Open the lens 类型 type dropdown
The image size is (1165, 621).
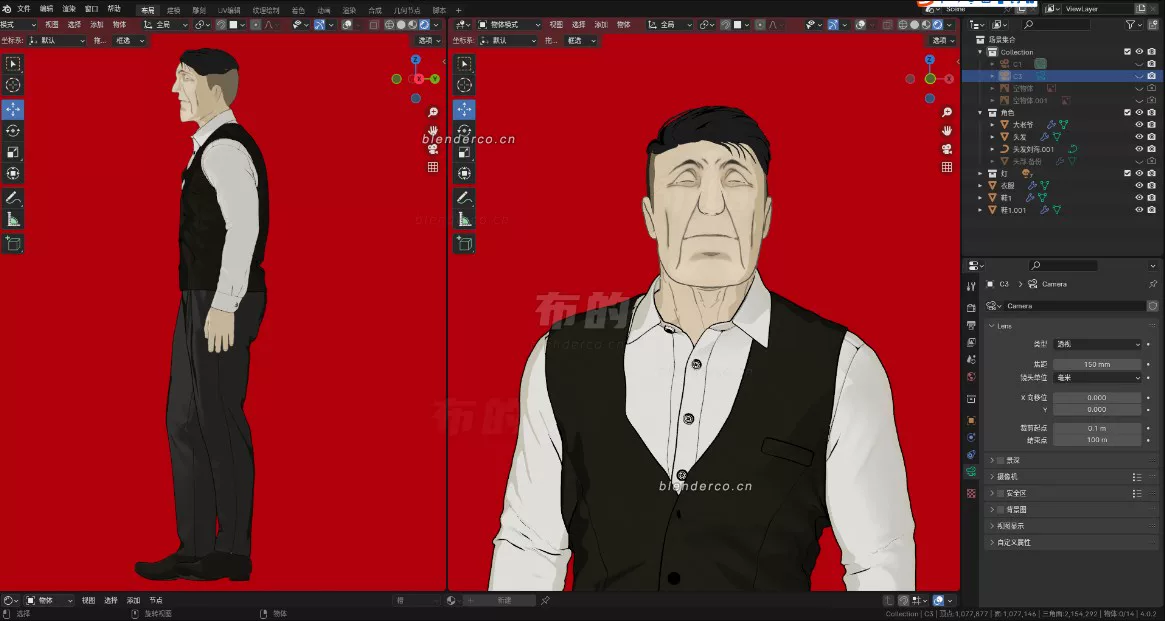[x=1097, y=345]
